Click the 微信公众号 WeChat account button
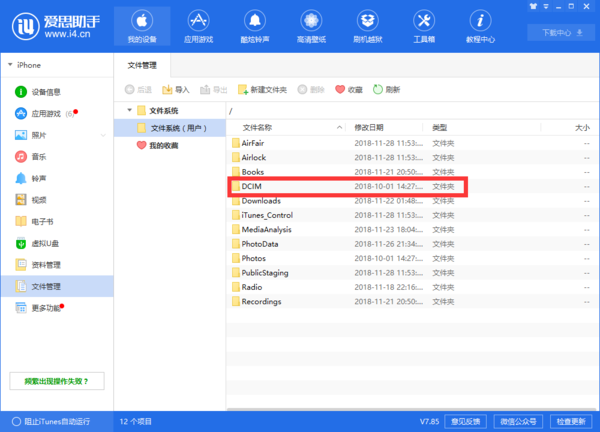The image size is (600, 432). (518, 422)
